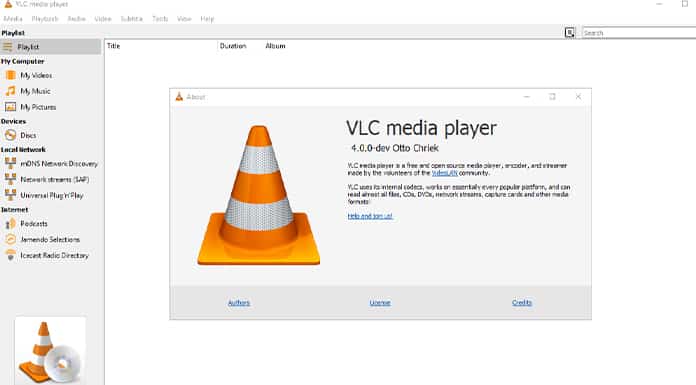This screenshot has height=385, width=696.
Task: Click the My Music note icon
Action: (x=11, y=91)
